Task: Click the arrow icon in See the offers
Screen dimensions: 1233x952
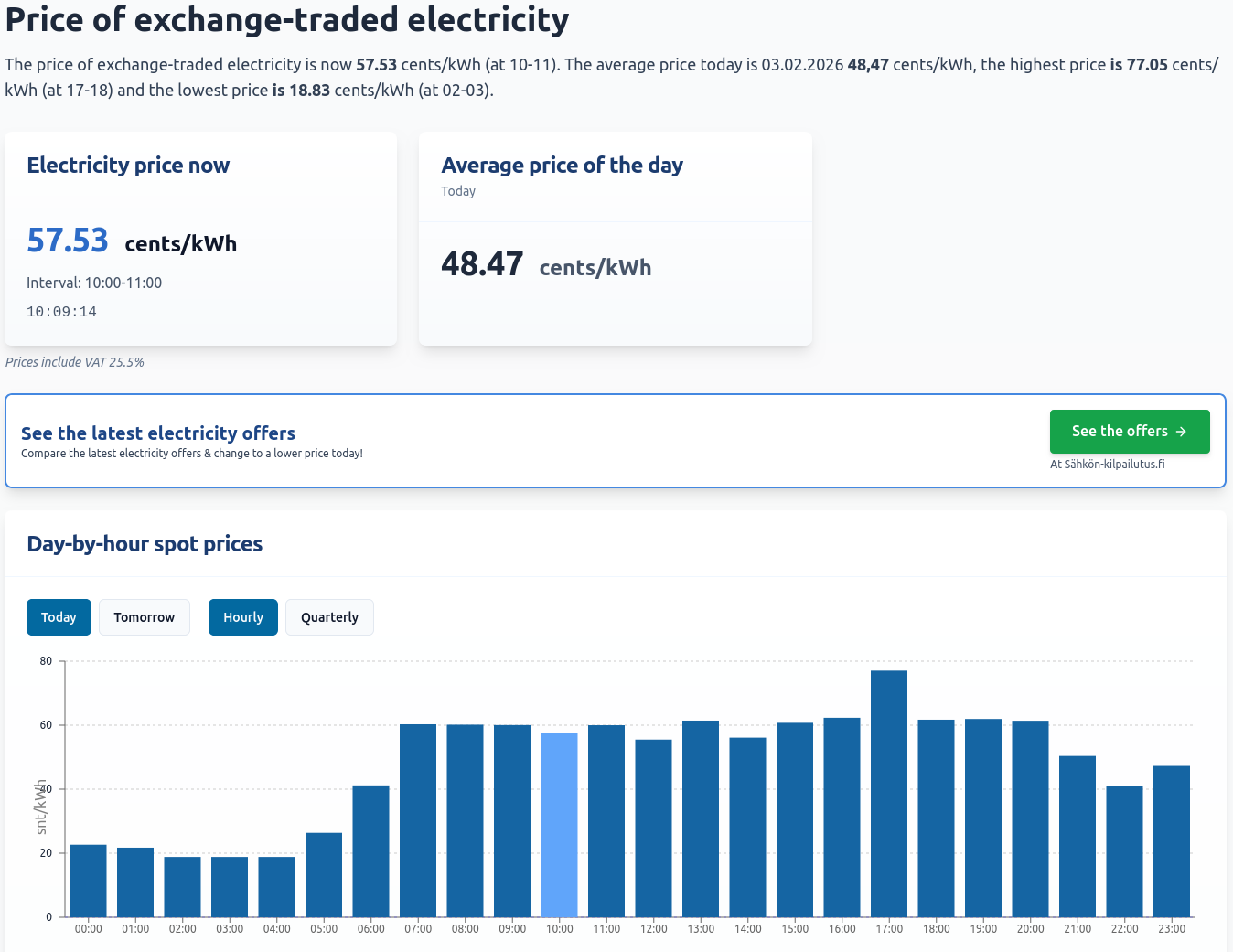Action: click(x=1181, y=432)
